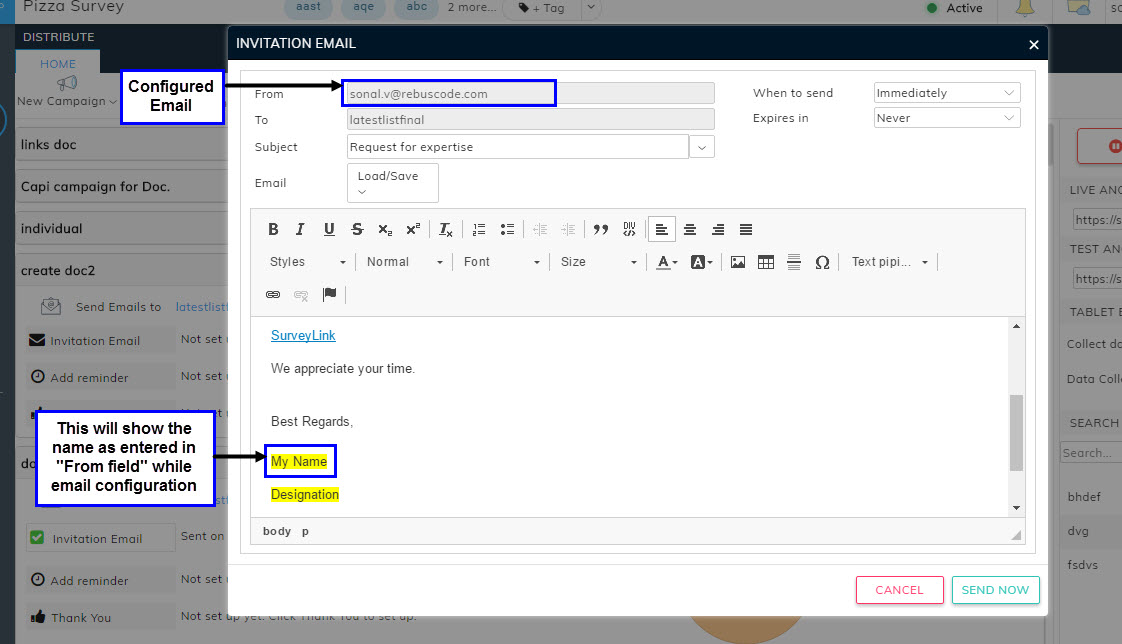Apply superscript formatting
Screen dimensions: 1122x644
pos(413,229)
